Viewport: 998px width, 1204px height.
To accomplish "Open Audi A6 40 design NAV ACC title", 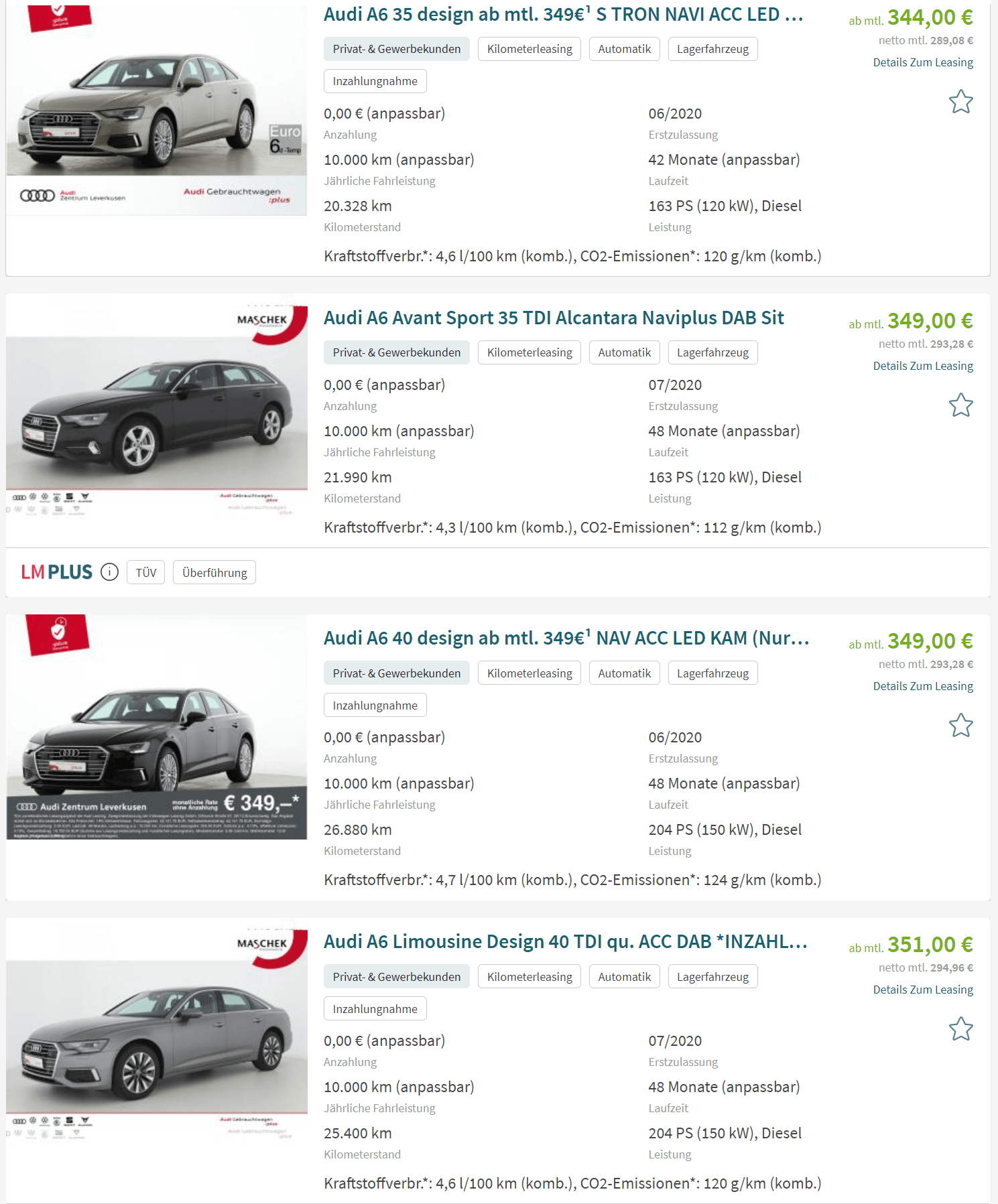I will point(566,638).
